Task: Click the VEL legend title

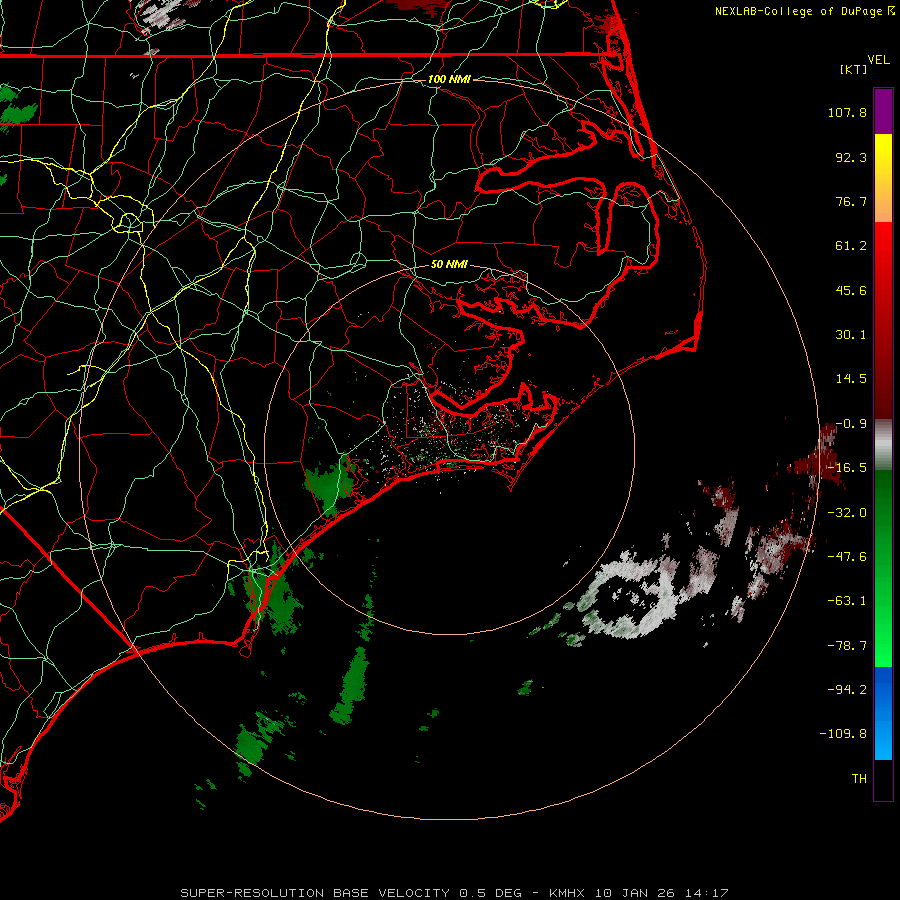Action: [879, 60]
